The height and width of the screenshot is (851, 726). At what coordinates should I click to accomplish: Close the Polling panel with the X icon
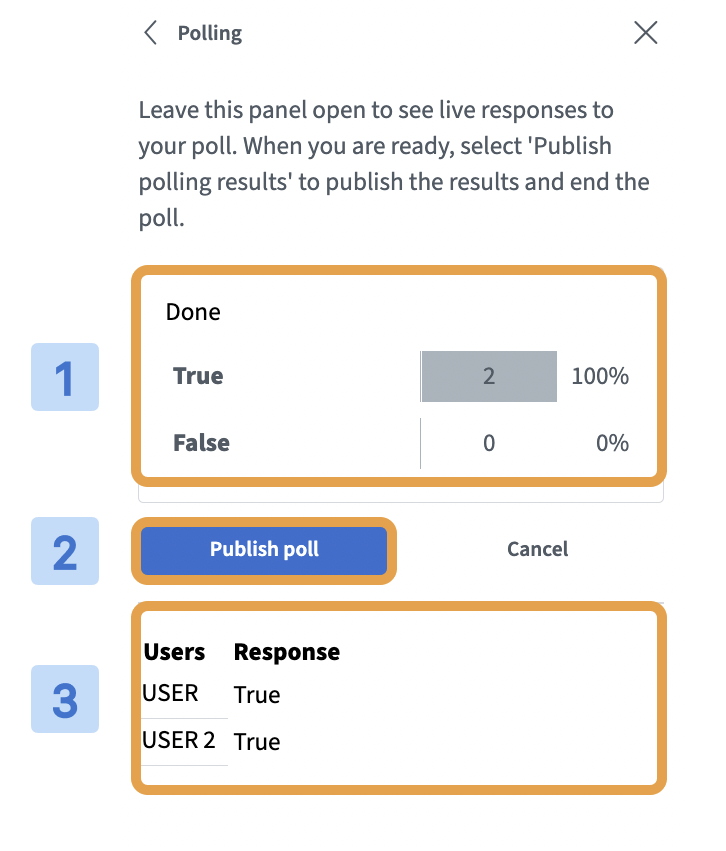click(646, 32)
